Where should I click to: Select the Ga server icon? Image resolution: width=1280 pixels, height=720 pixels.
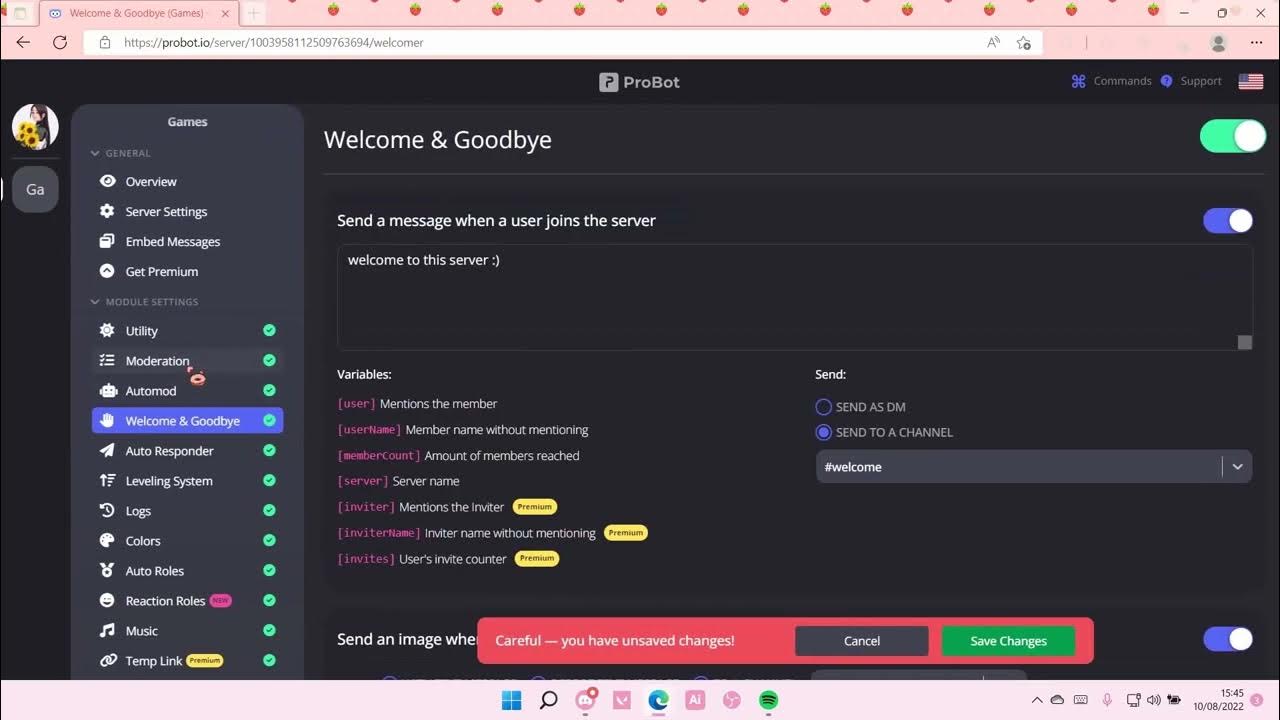pyautogui.click(x=35, y=189)
